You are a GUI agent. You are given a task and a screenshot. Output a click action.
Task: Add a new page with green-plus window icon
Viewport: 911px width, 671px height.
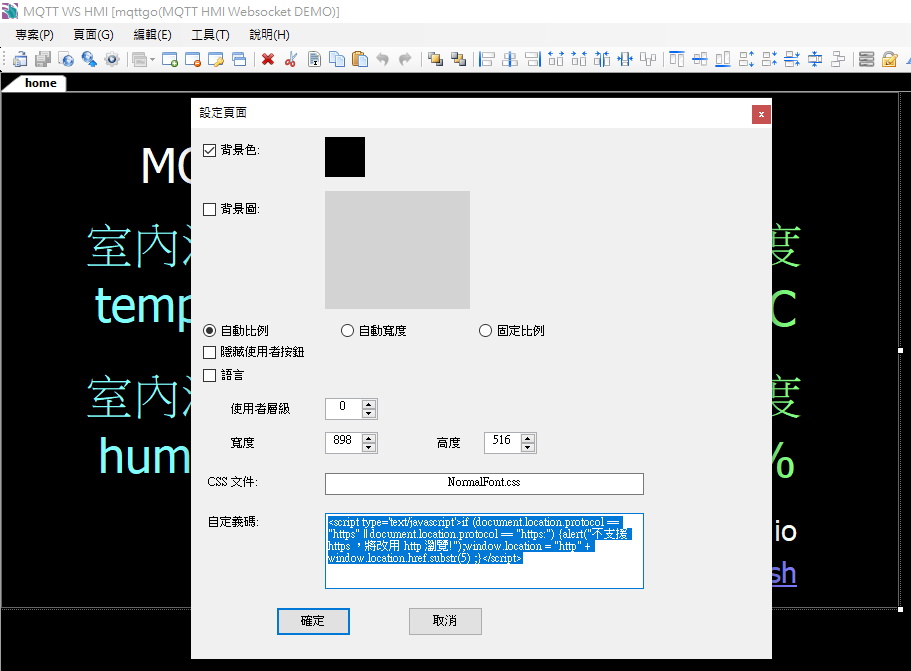pyautogui.click(x=170, y=59)
